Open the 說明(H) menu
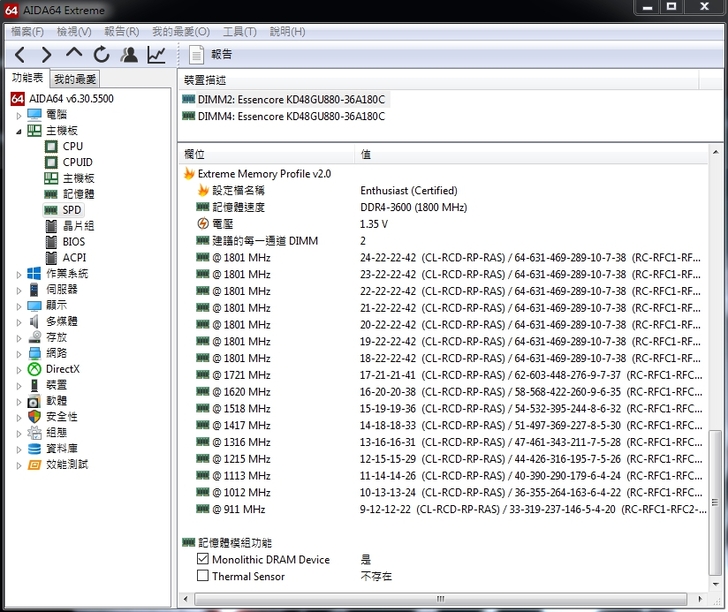The height and width of the screenshot is (612, 728). click(x=287, y=32)
